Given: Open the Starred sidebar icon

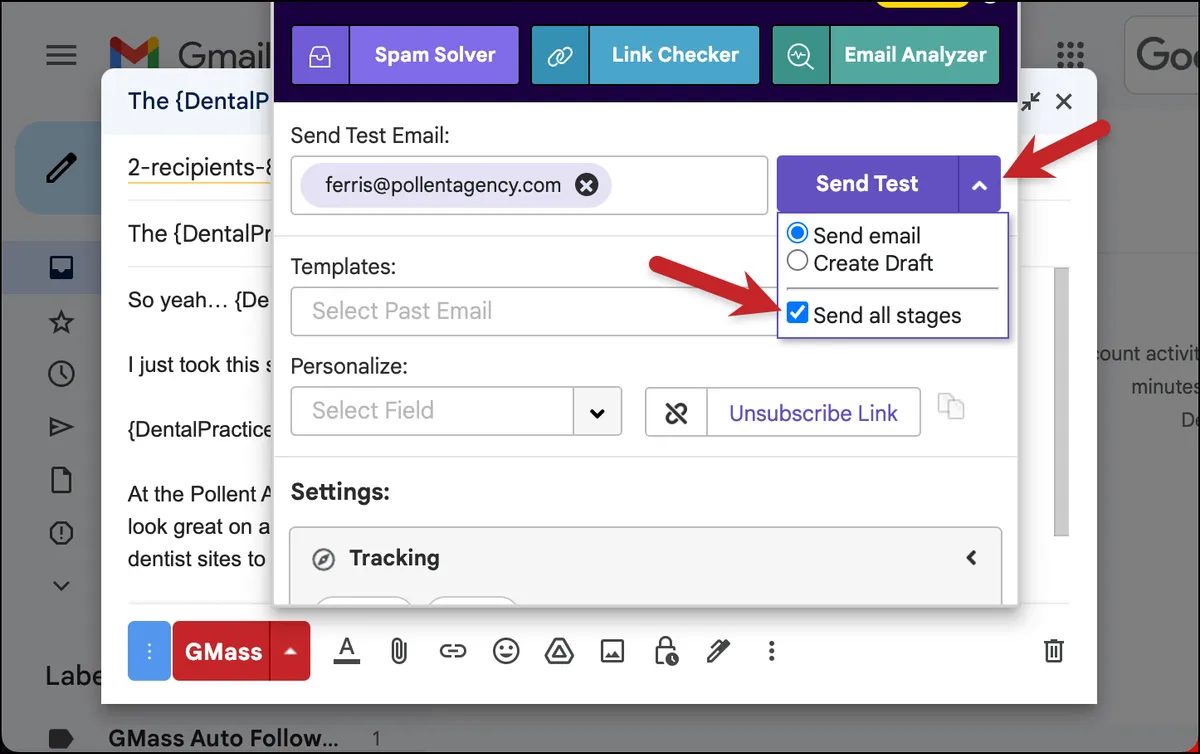Looking at the screenshot, I should (x=61, y=321).
